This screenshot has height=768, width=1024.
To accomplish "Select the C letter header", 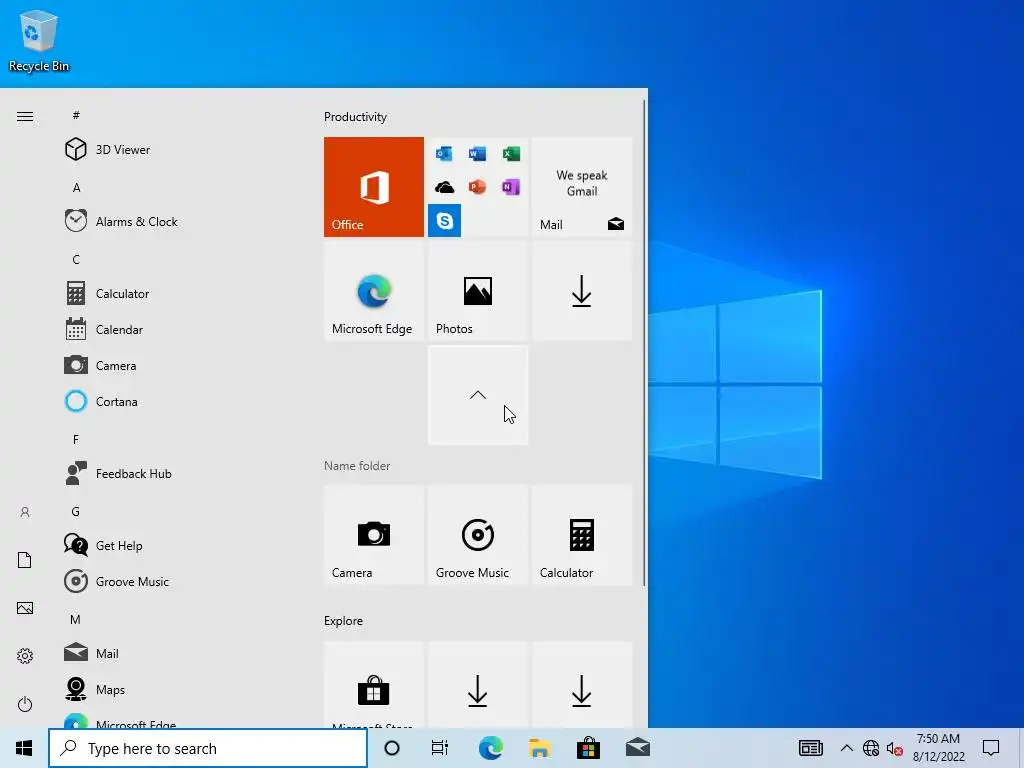I will [76, 260].
